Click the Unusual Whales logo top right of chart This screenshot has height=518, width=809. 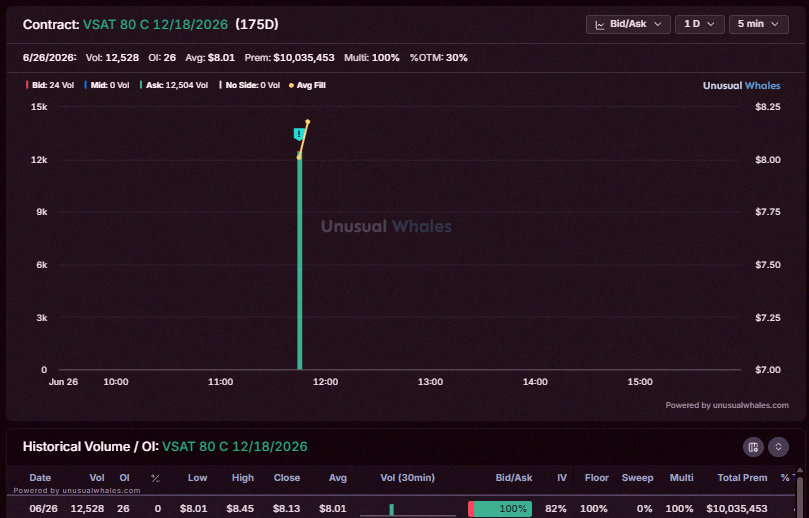(x=741, y=86)
